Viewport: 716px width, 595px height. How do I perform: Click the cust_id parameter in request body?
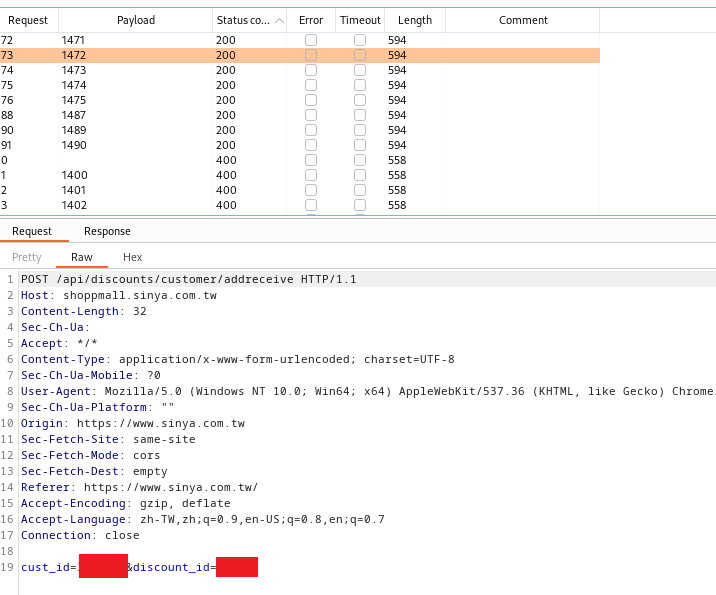click(x=45, y=567)
